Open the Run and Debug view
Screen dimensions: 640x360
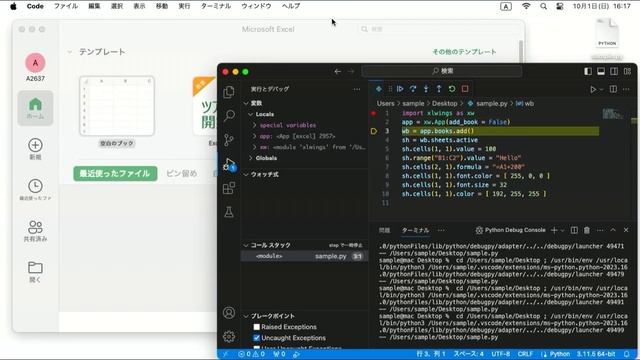229,164
